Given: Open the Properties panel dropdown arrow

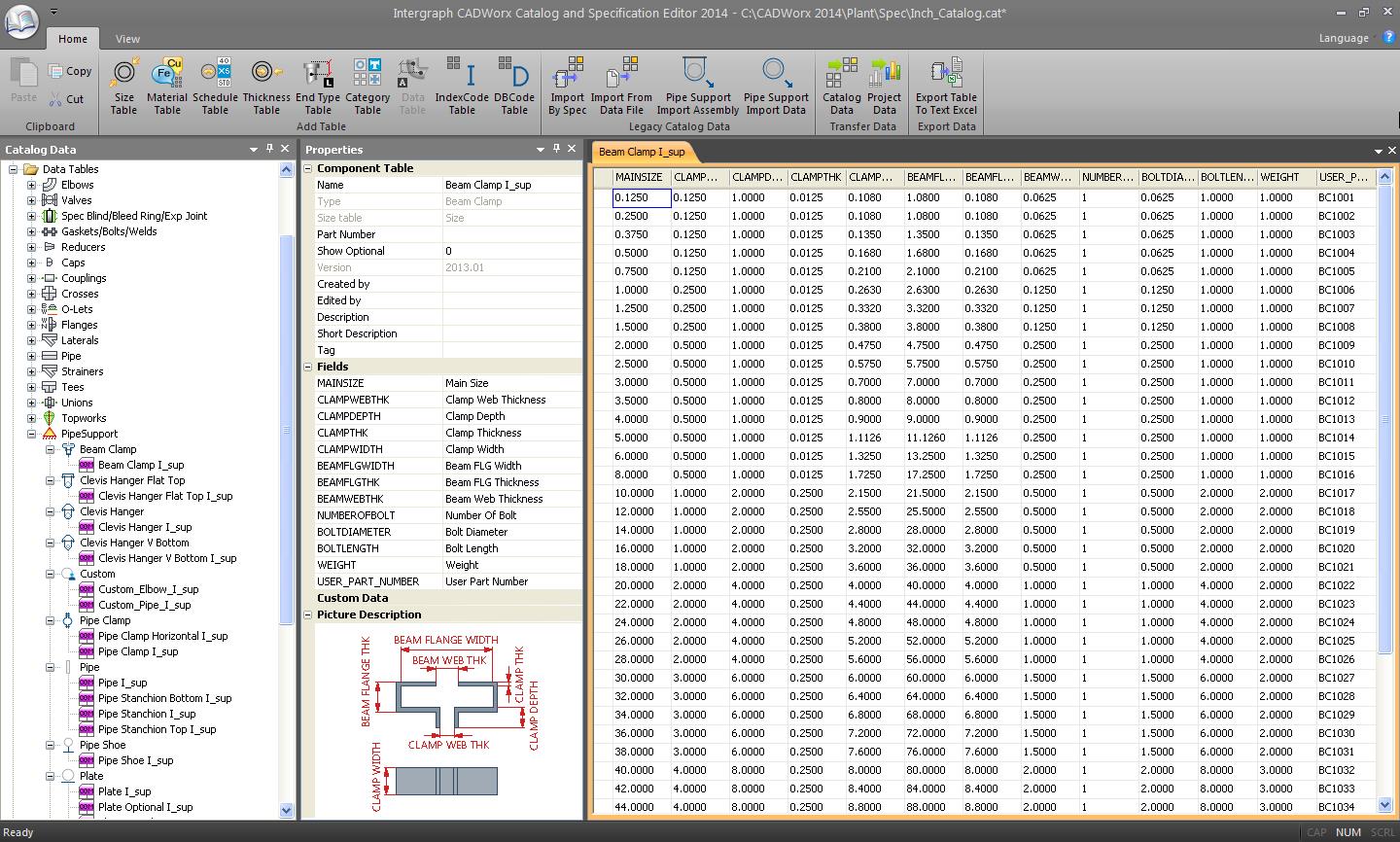Looking at the screenshot, I should [541, 149].
